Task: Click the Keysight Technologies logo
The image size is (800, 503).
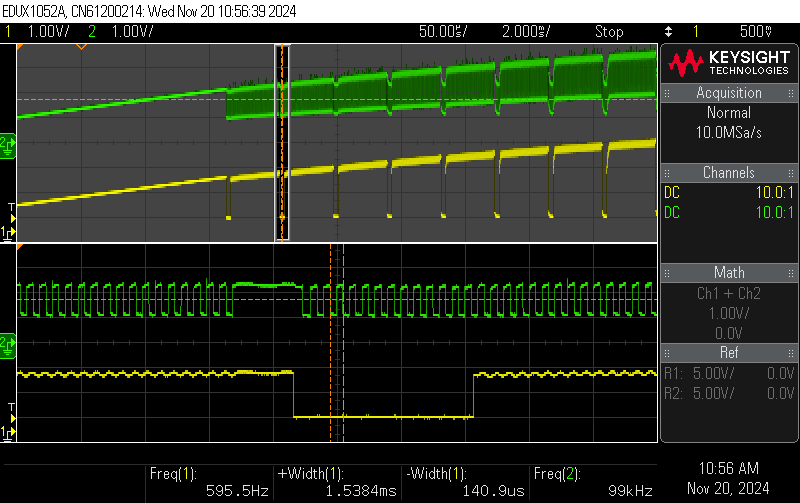Action: point(729,63)
